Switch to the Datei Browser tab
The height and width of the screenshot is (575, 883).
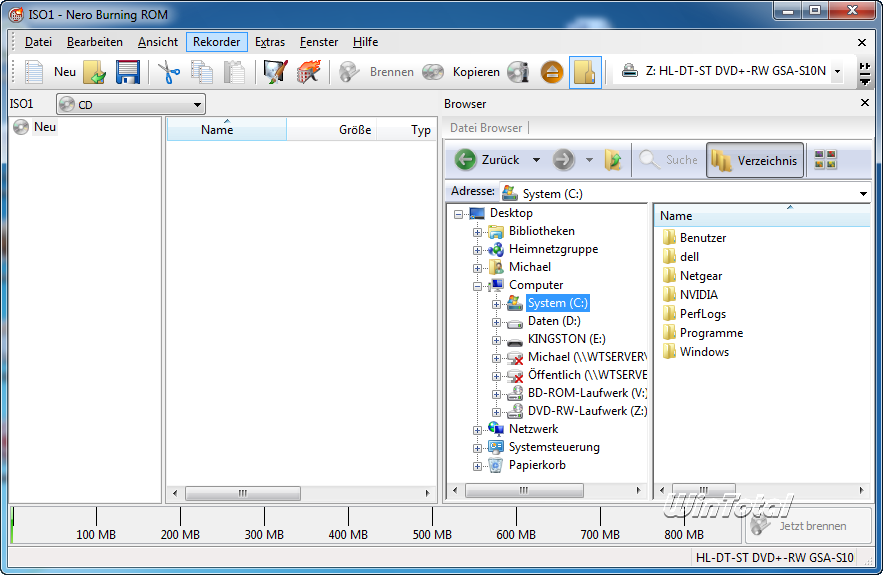click(x=486, y=128)
